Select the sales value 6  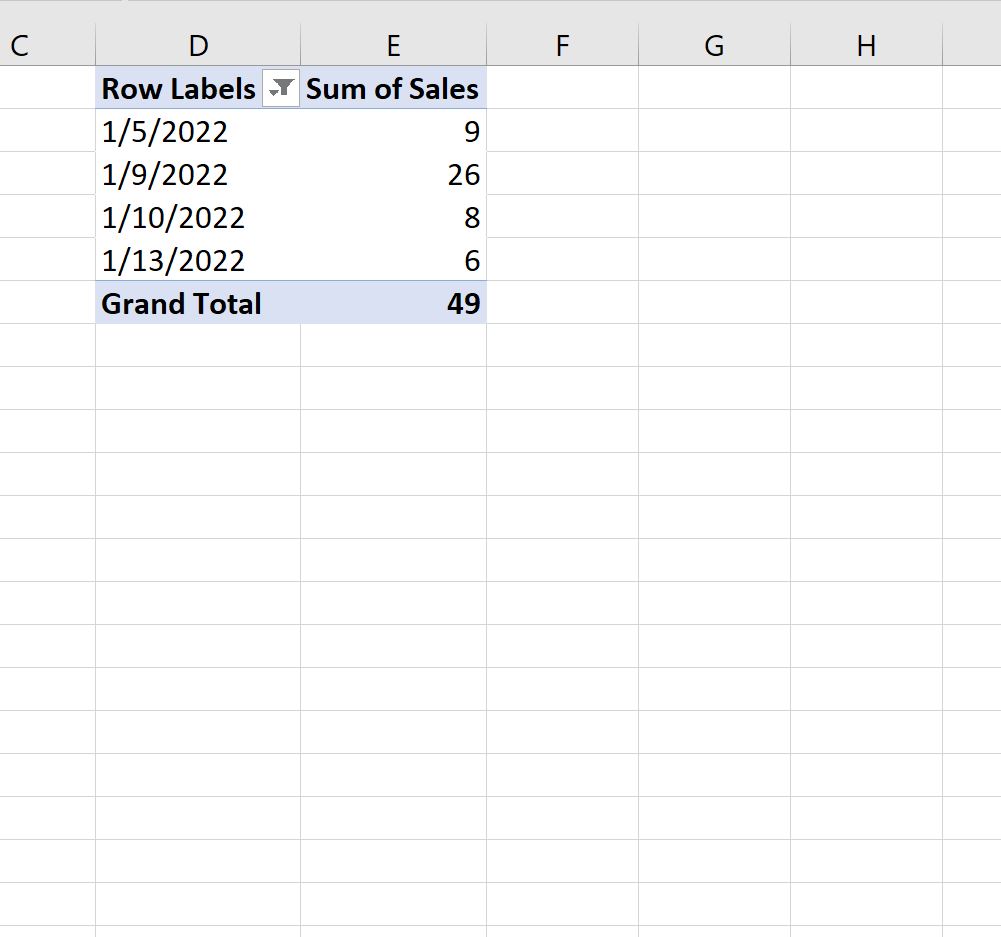393,260
